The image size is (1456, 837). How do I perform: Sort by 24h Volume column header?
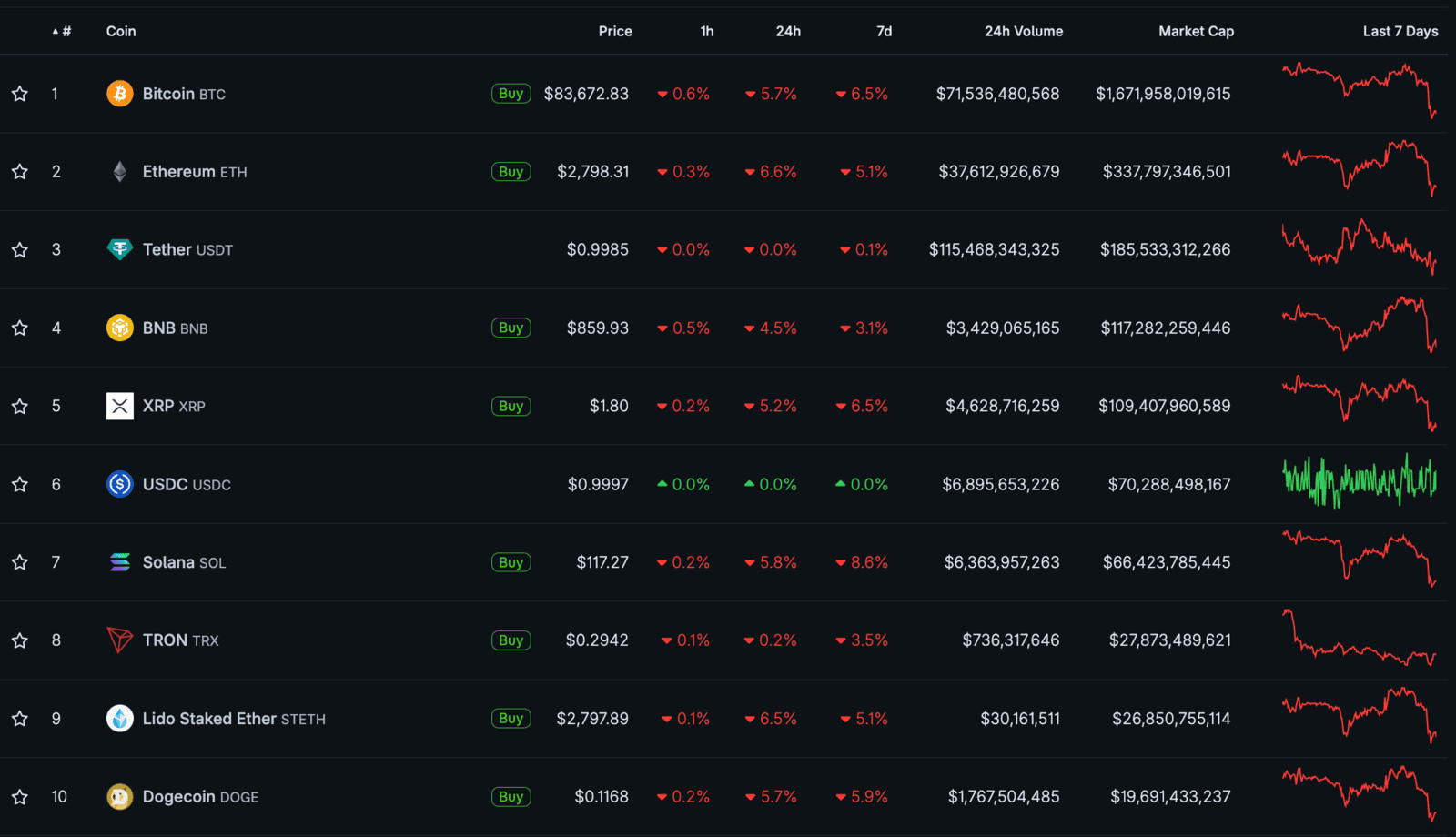coord(1023,31)
